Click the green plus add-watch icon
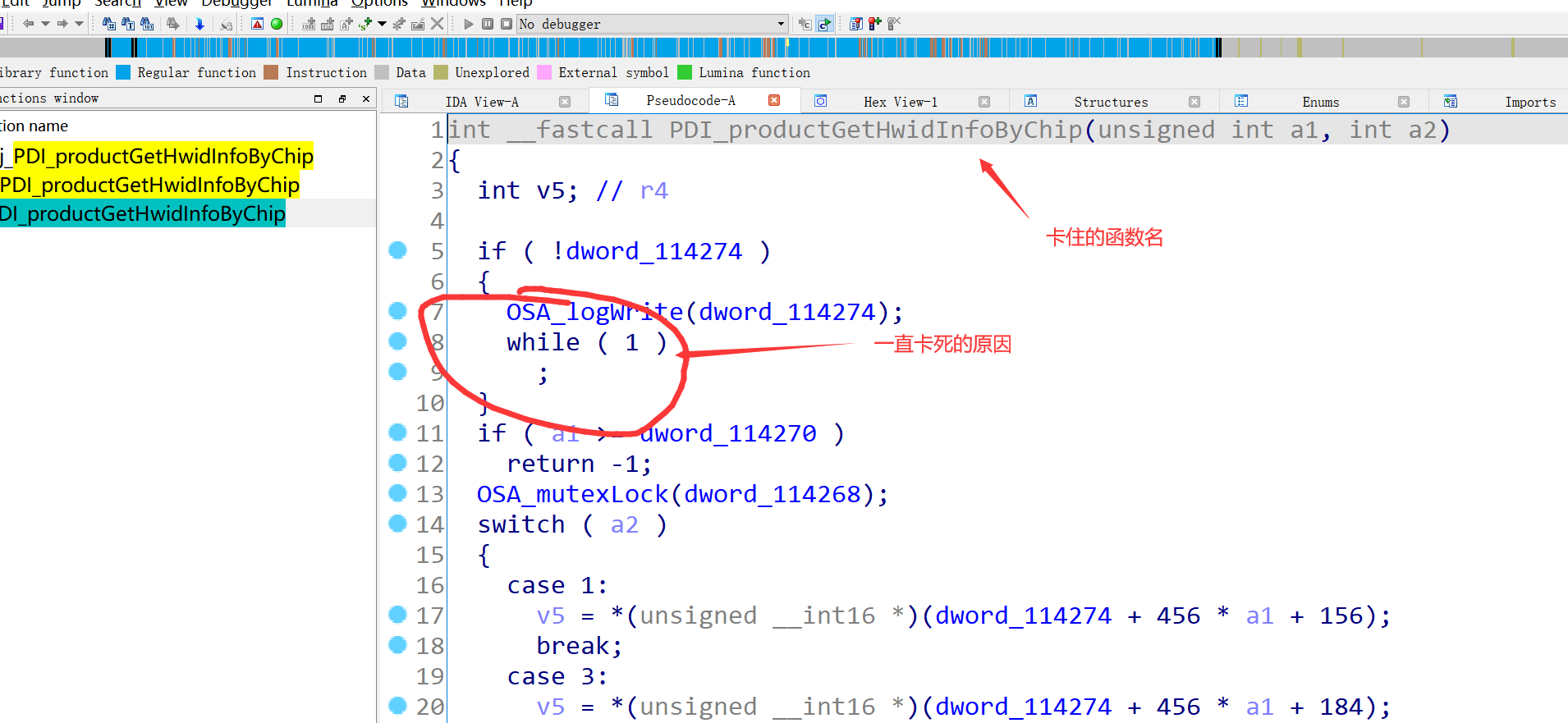Screen dimensions: 1568x723 coord(365,24)
